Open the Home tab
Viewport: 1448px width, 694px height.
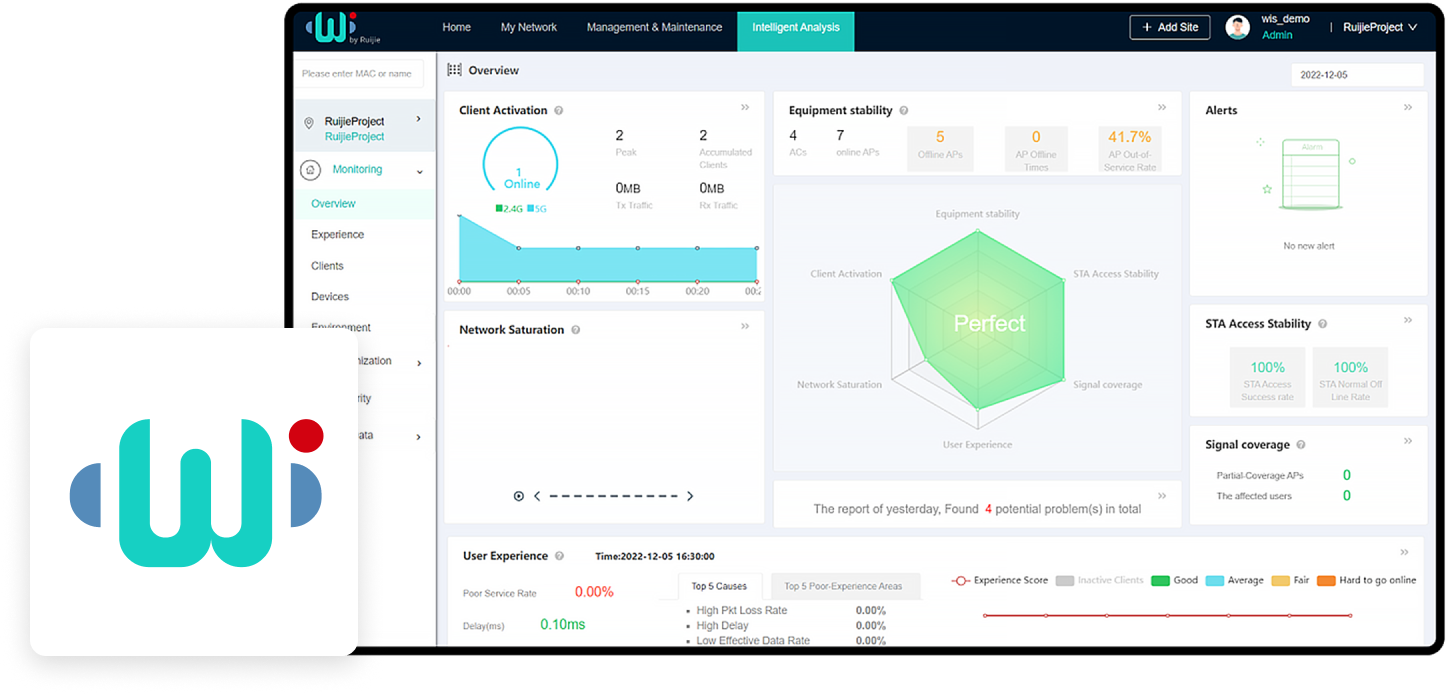click(x=456, y=27)
